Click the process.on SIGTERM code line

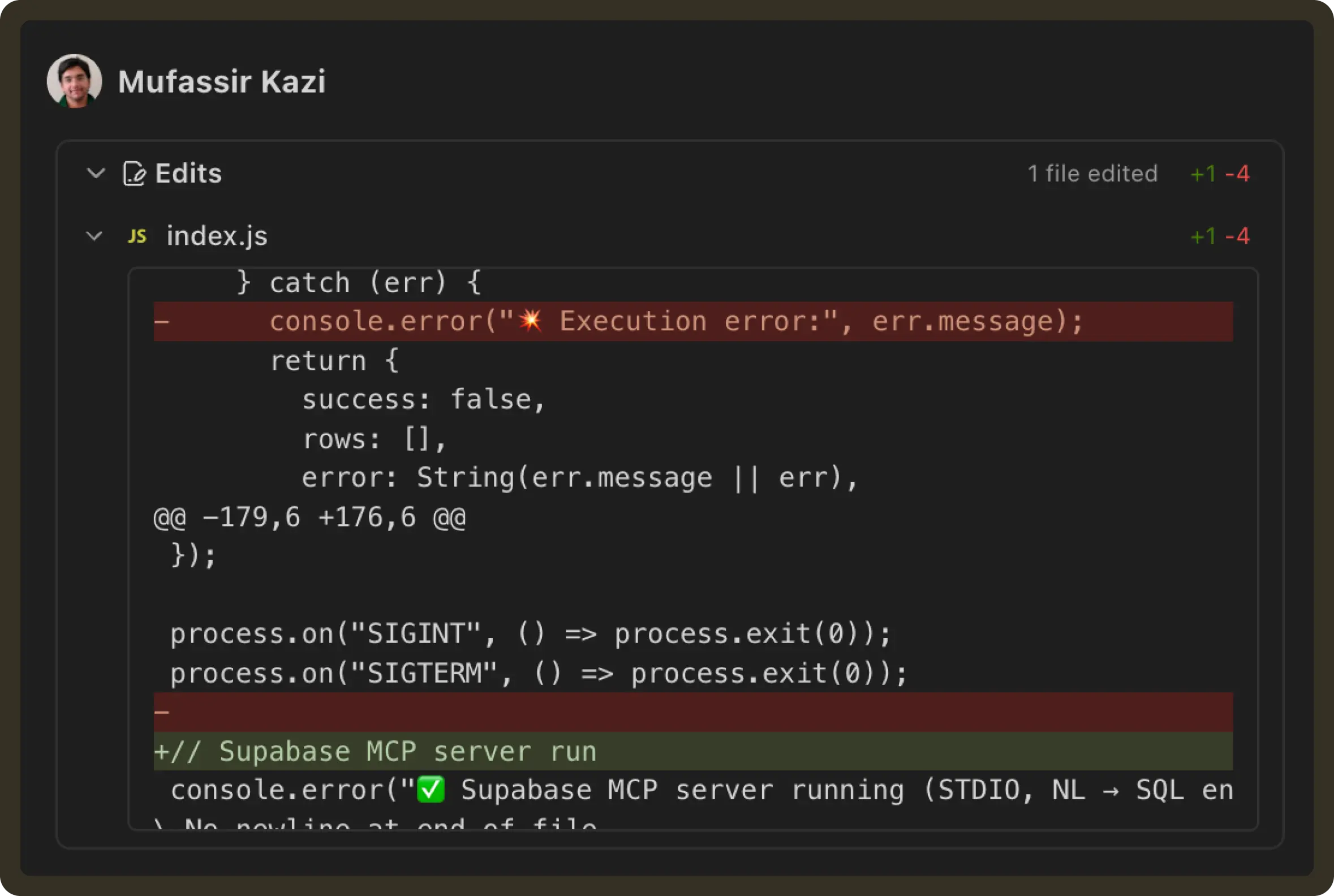tap(539, 673)
